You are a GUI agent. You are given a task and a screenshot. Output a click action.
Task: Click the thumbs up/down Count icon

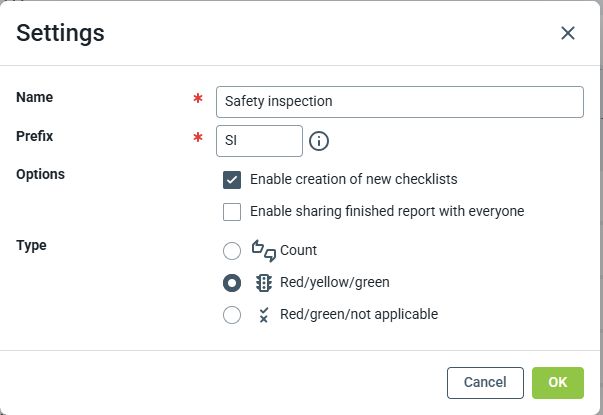click(264, 250)
